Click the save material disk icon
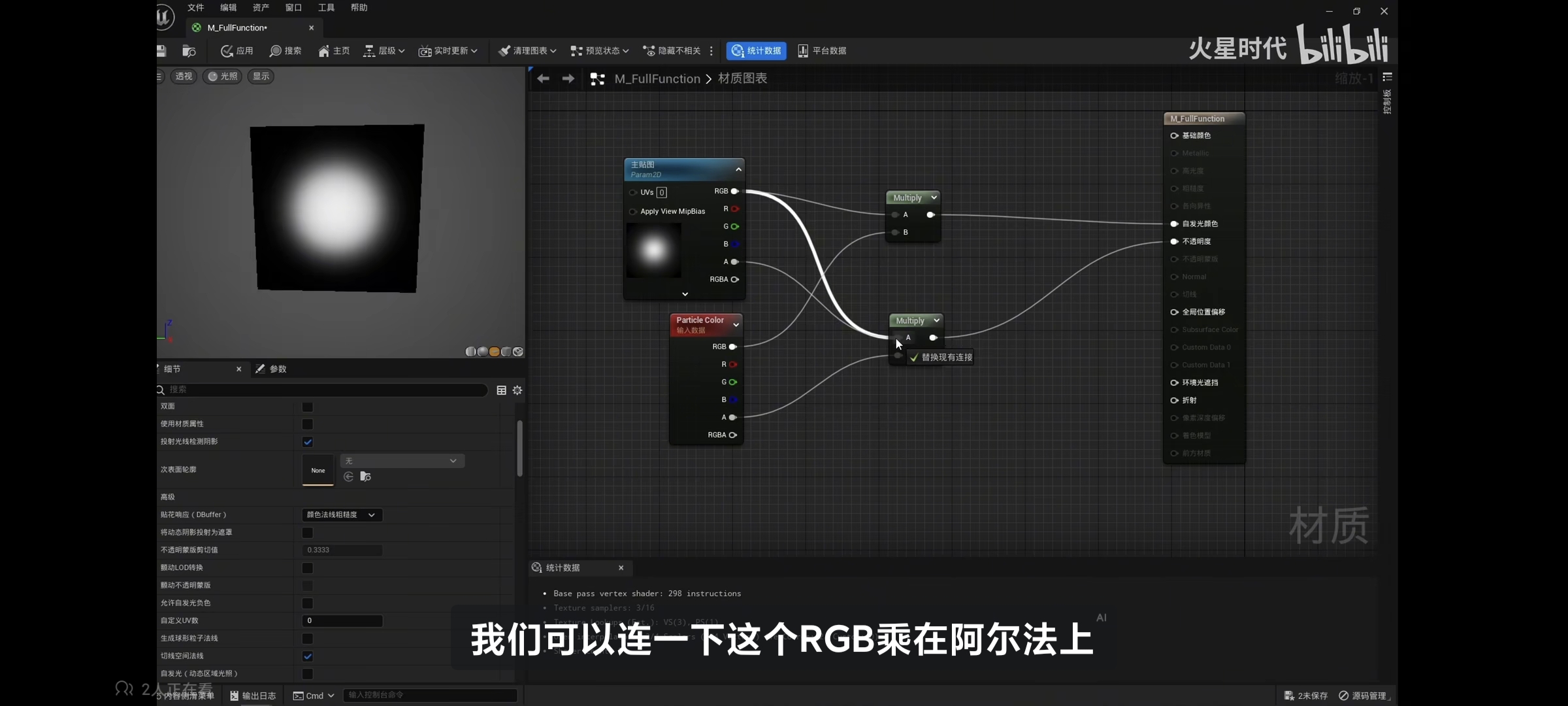 point(161,51)
